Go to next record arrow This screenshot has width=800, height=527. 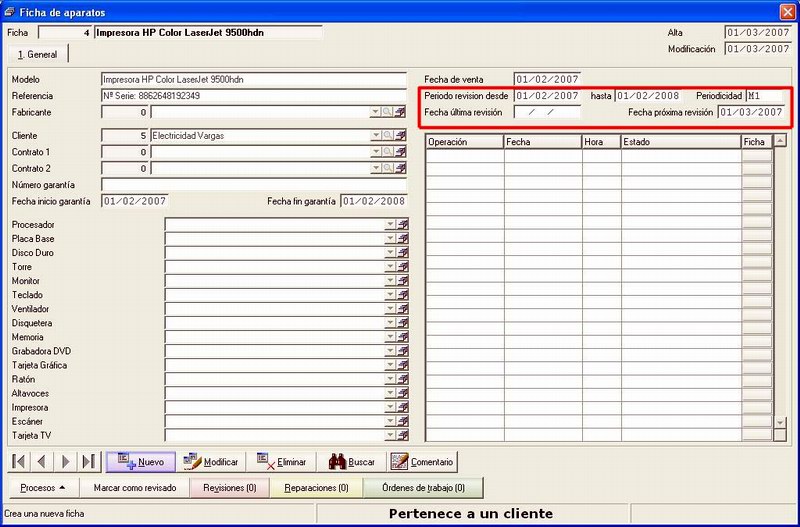click(65, 462)
